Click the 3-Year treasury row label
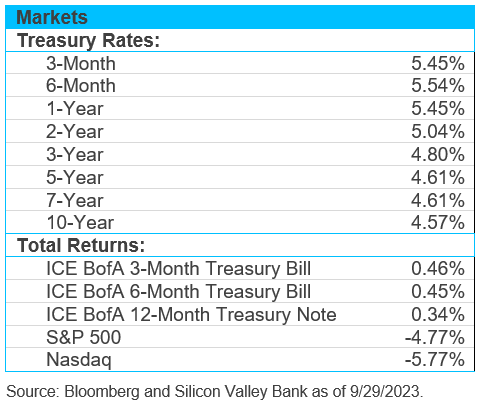 click(x=75, y=154)
